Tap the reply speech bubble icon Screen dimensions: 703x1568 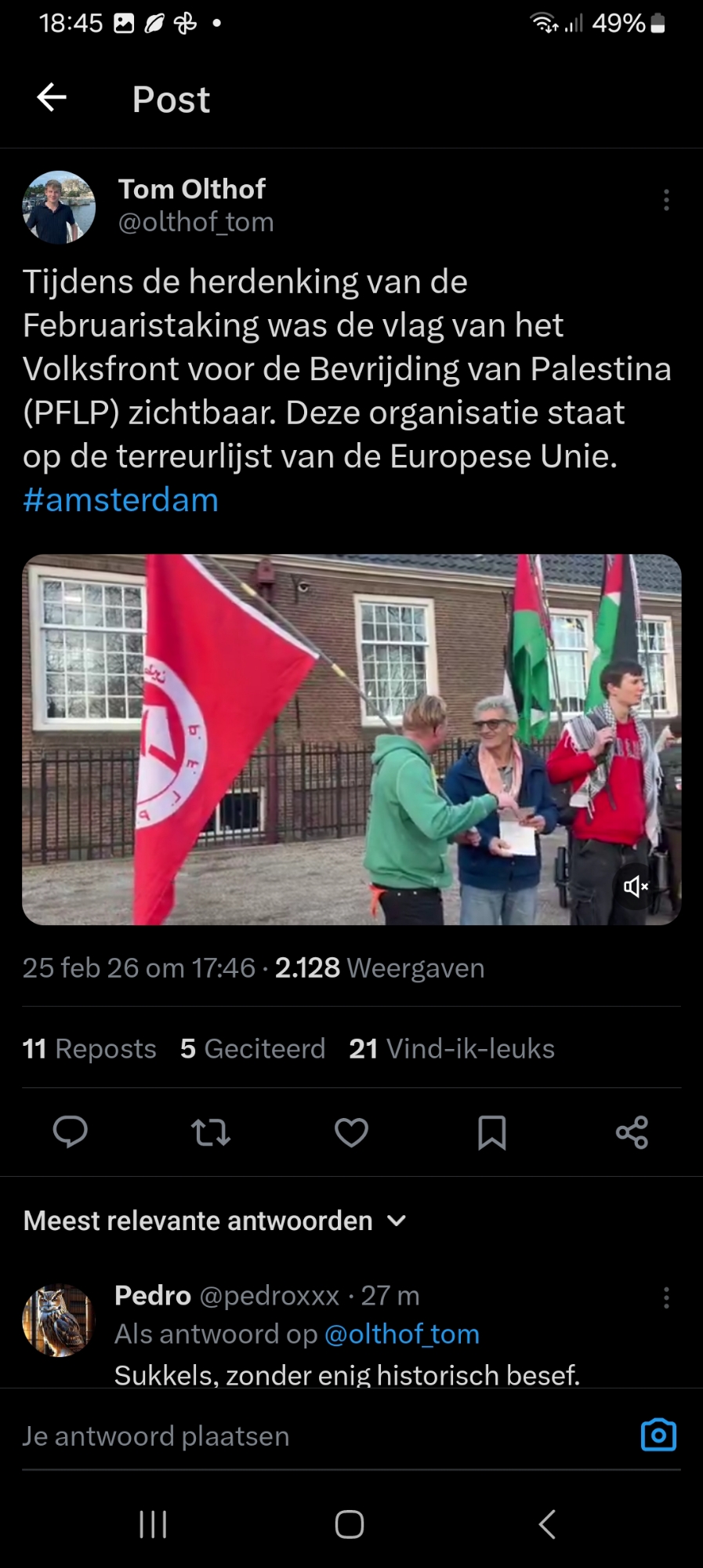(x=70, y=1132)
